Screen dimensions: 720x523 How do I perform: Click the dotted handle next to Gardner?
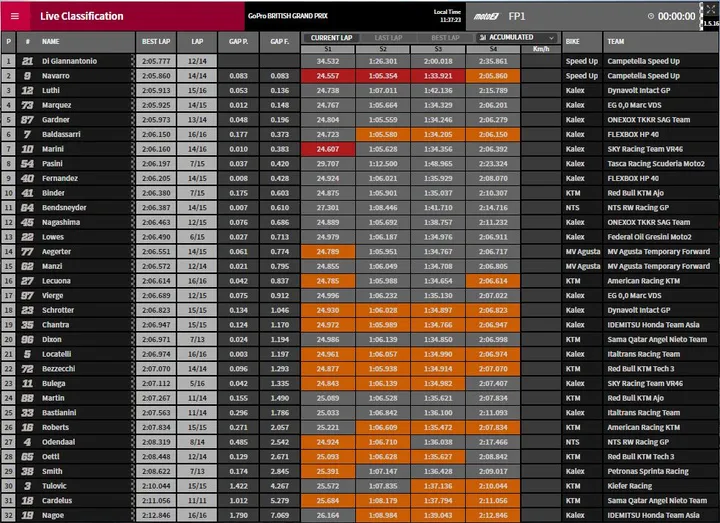click(x=133, y=120)
